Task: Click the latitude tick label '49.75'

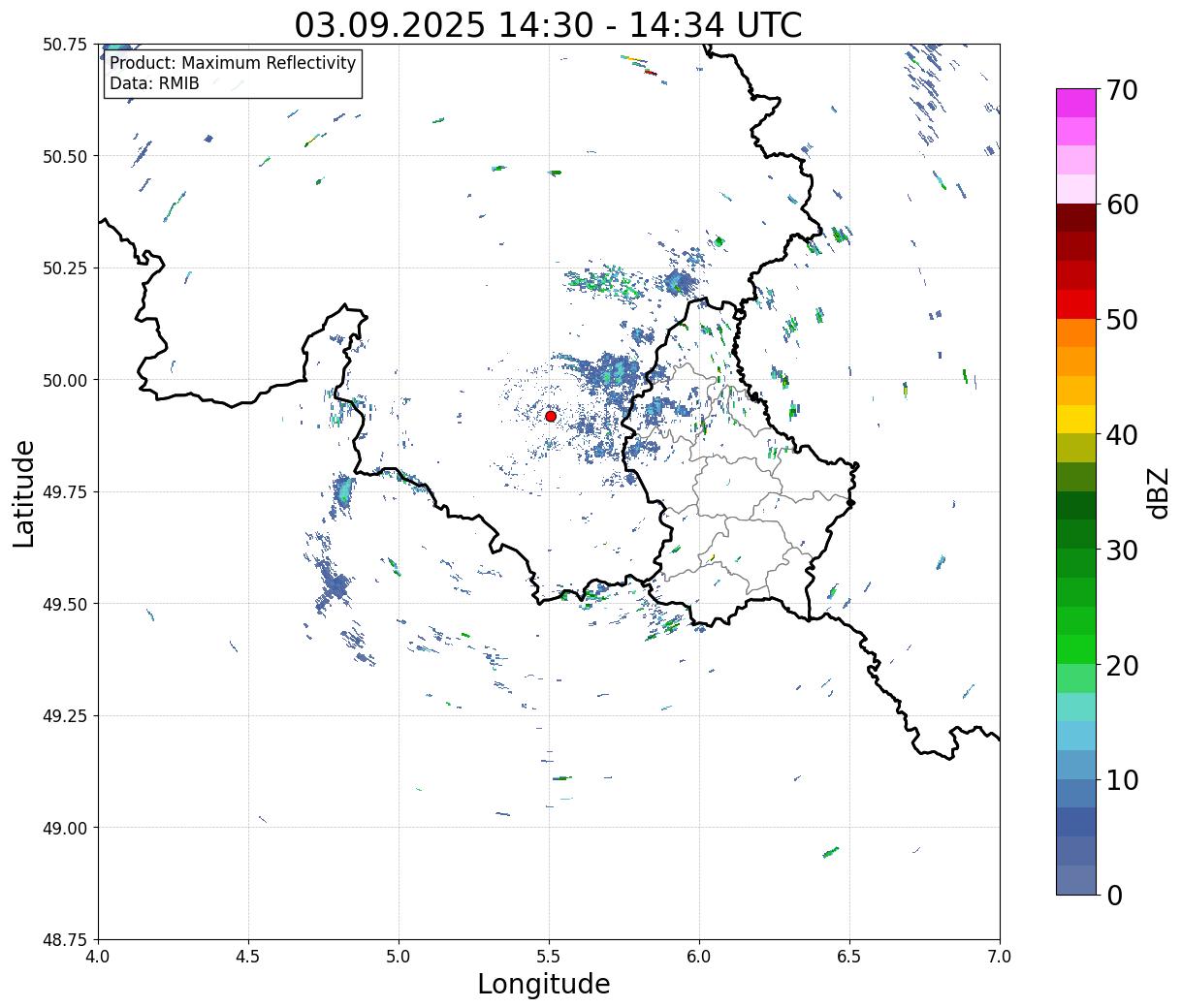Action: click(65, 492)
